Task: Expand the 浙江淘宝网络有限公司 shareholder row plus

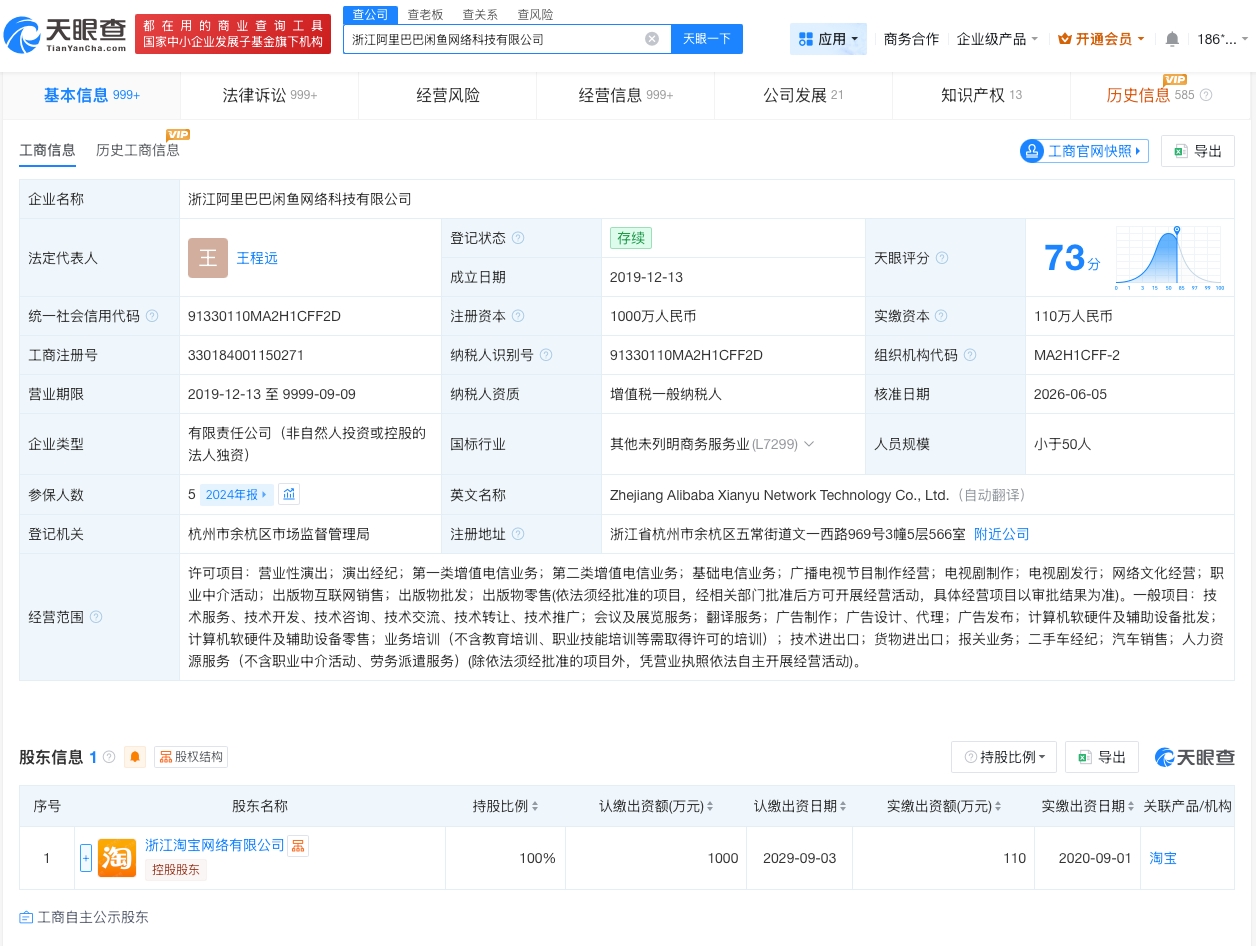Action: 86,858
